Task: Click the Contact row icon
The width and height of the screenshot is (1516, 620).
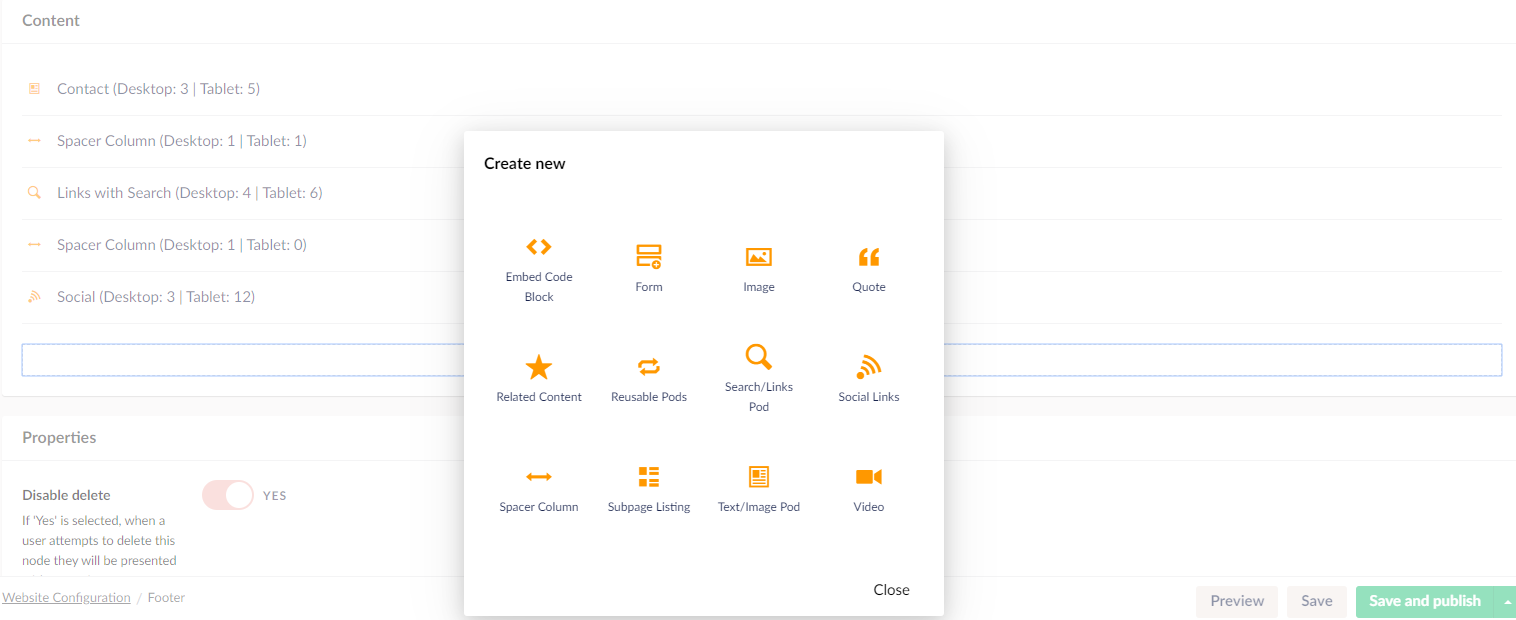Action: pos(35,89)
